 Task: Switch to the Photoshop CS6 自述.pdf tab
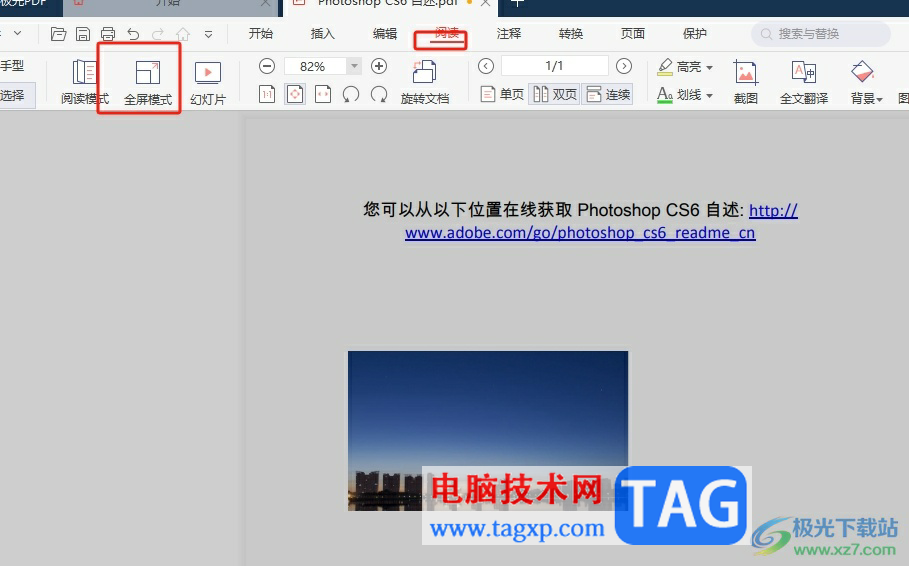tap(387, 5)
